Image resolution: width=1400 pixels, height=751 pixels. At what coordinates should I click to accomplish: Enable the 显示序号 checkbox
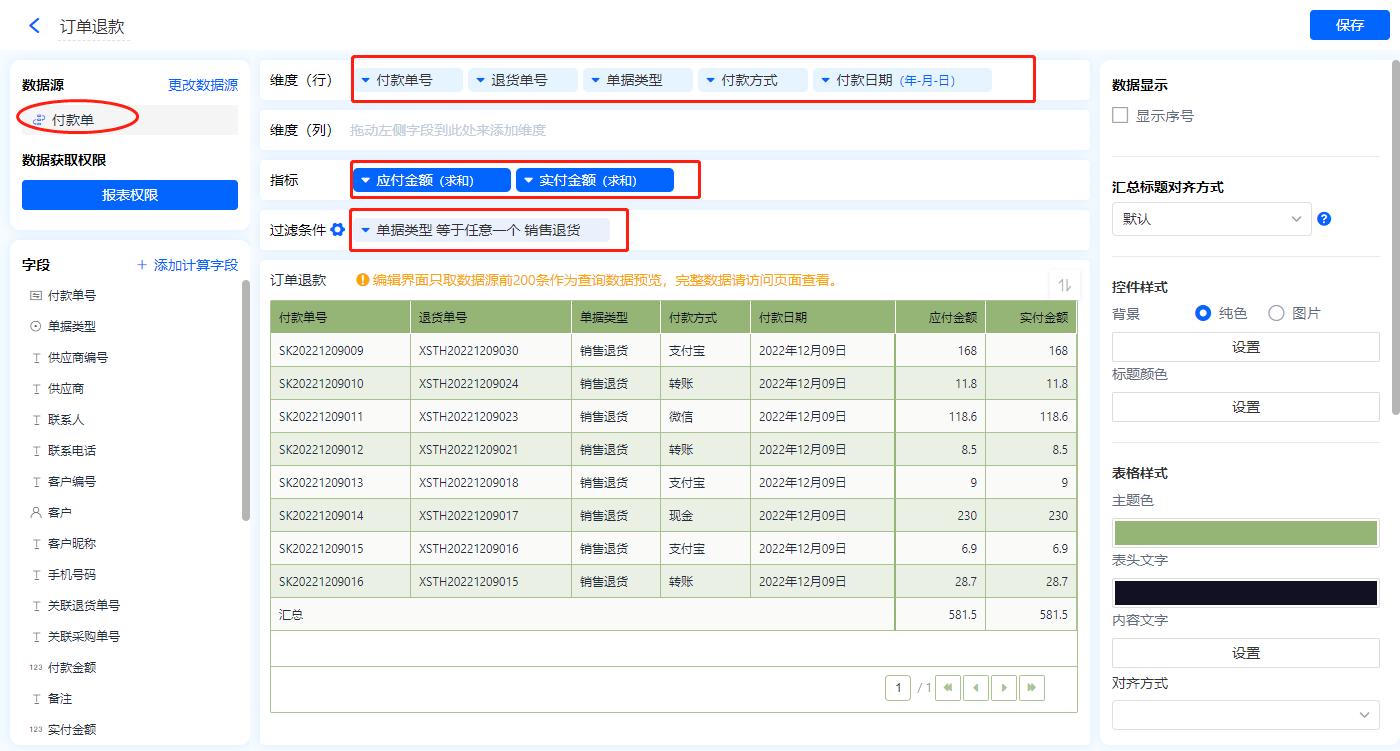(x=1120, y=116)
